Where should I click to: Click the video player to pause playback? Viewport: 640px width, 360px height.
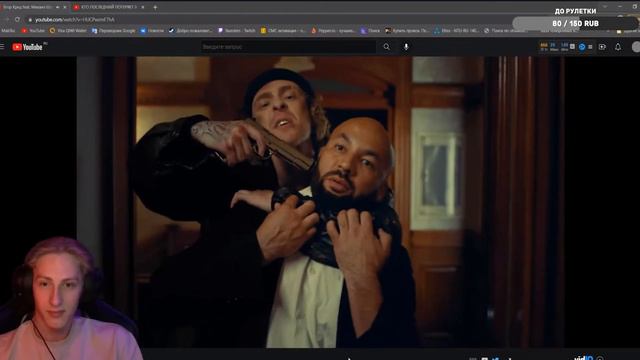click(x=320, y=202)
